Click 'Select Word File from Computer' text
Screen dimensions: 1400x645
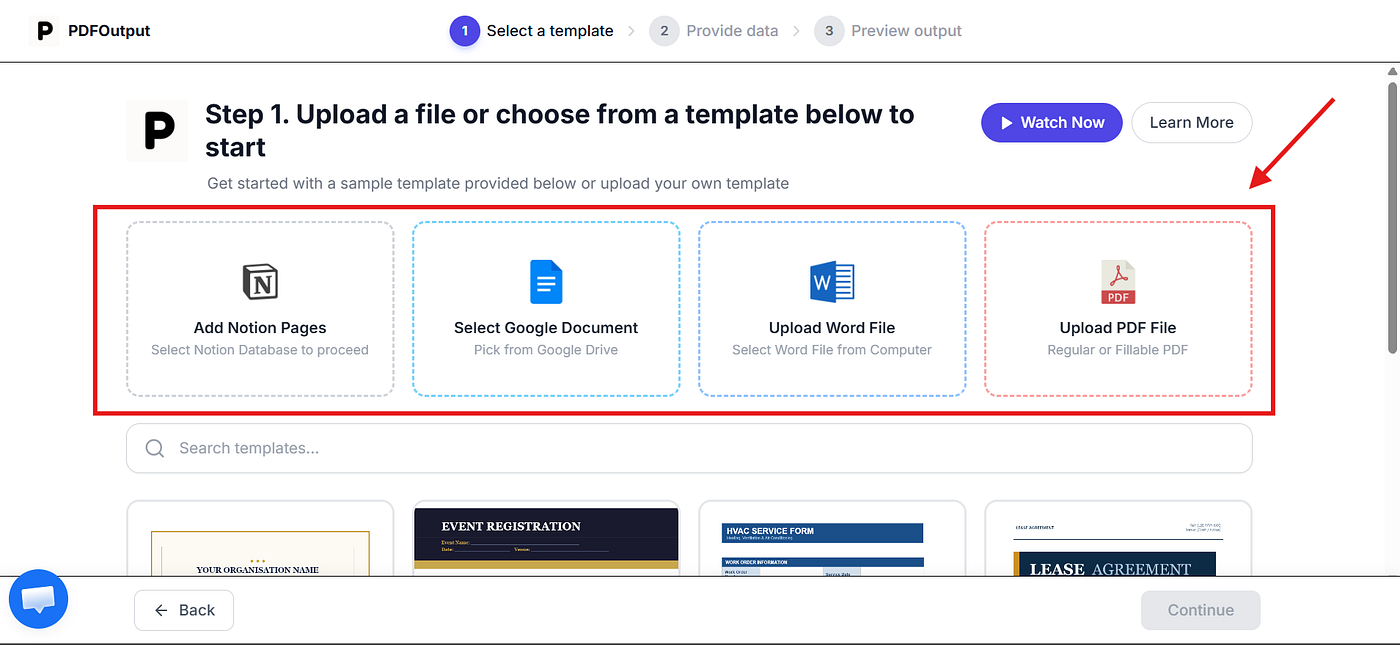(832, 350)
